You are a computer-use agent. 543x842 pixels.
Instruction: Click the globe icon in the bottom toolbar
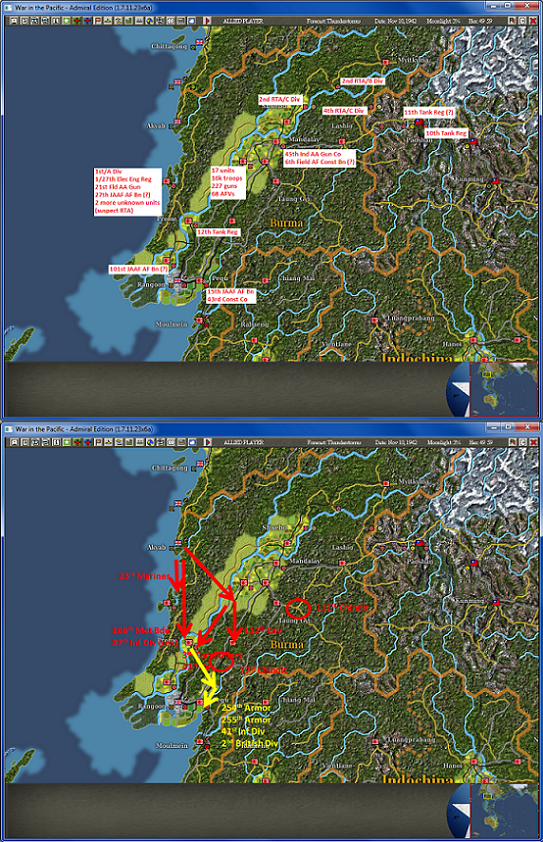(x=150, y=442)
